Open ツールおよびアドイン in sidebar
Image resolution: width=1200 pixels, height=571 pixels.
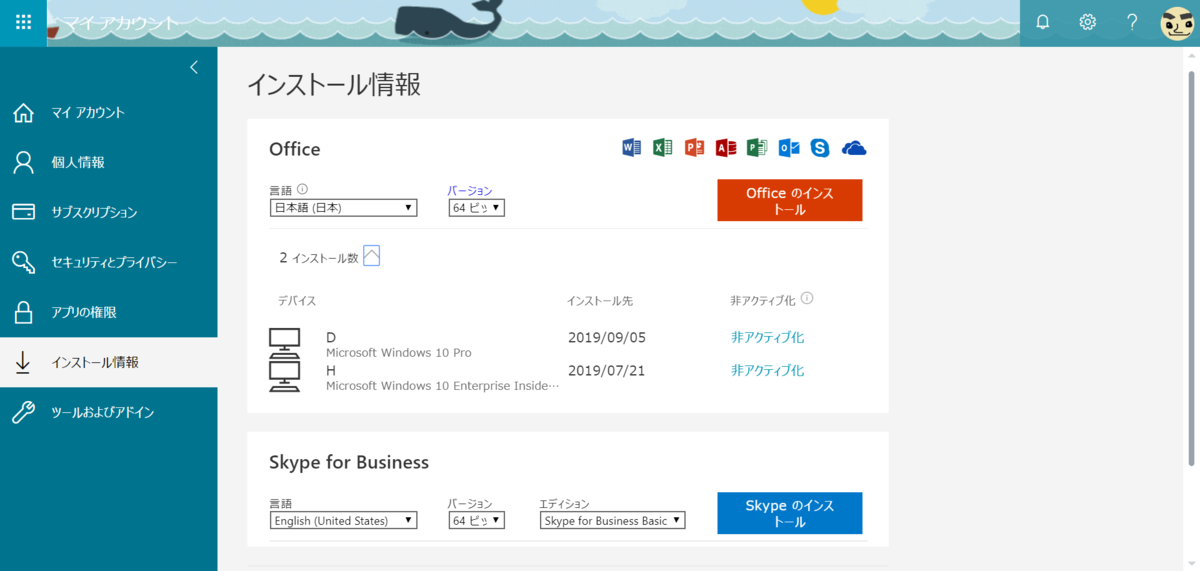(108, 412)
